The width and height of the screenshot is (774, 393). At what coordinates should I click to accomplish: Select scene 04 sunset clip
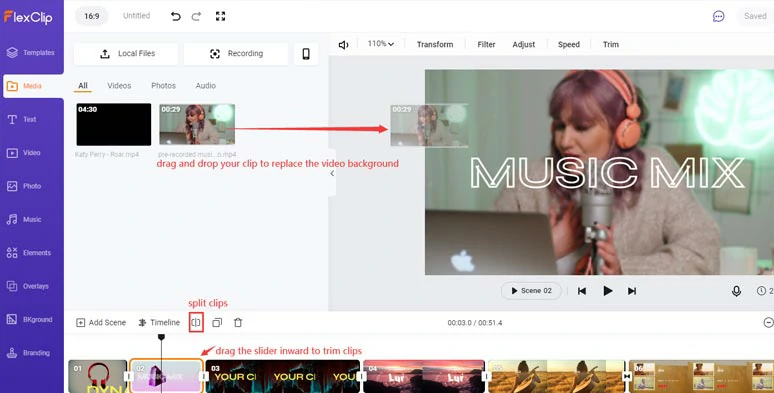[424, 376]
